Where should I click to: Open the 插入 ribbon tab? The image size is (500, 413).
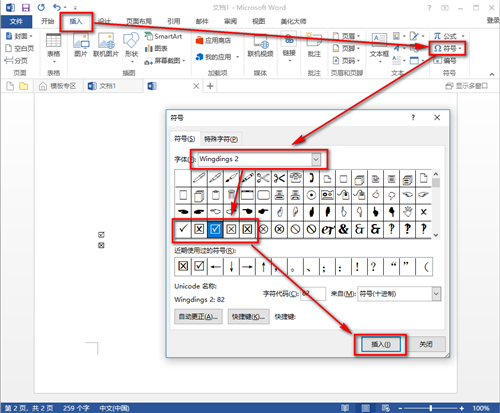pos(76,22)
